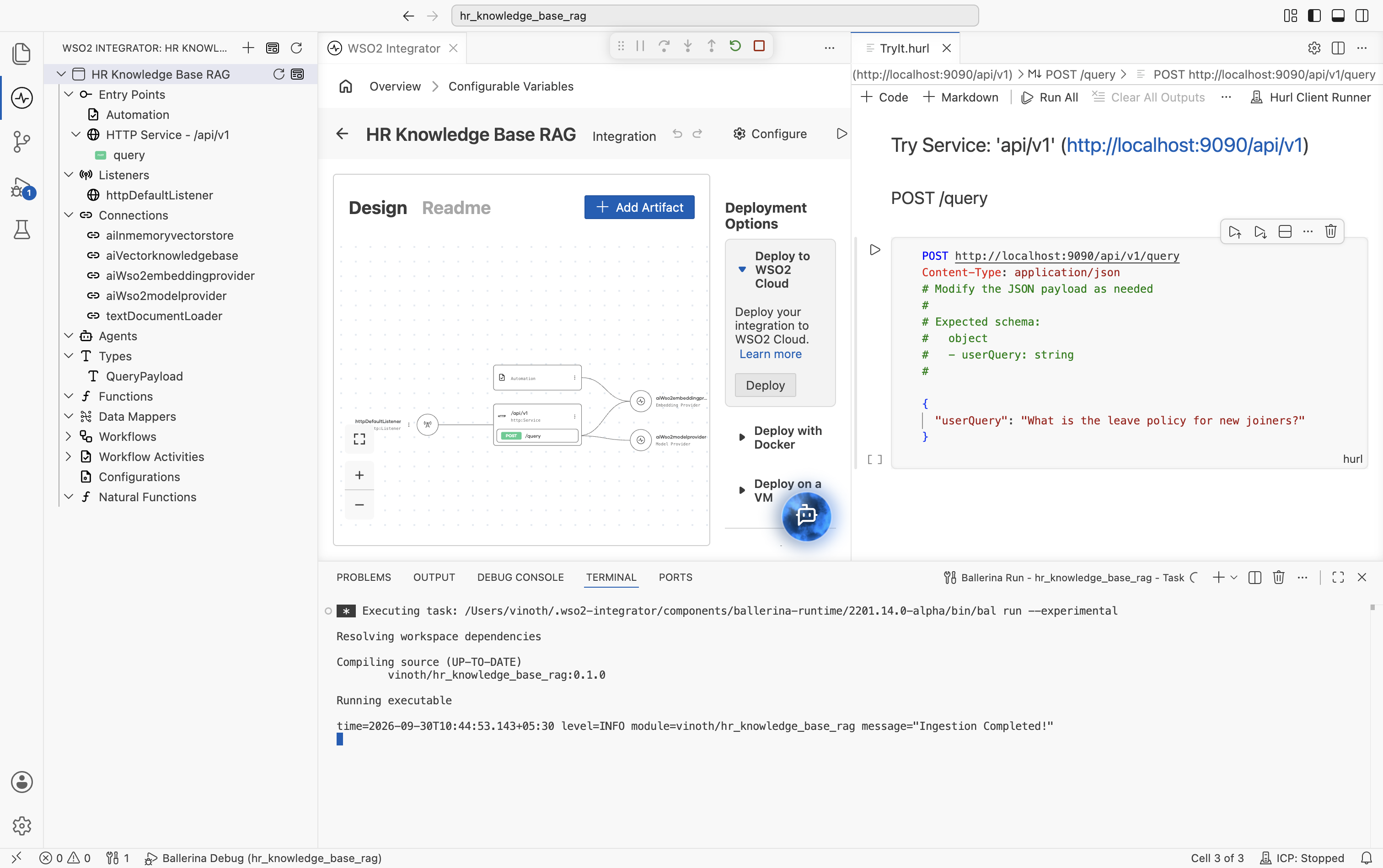The width and height of the screenshot is (1383, 868).
Task: Collapse Deploy to WSO2 Cloud section
Action: pyautogui.click(x=742, y=269)
